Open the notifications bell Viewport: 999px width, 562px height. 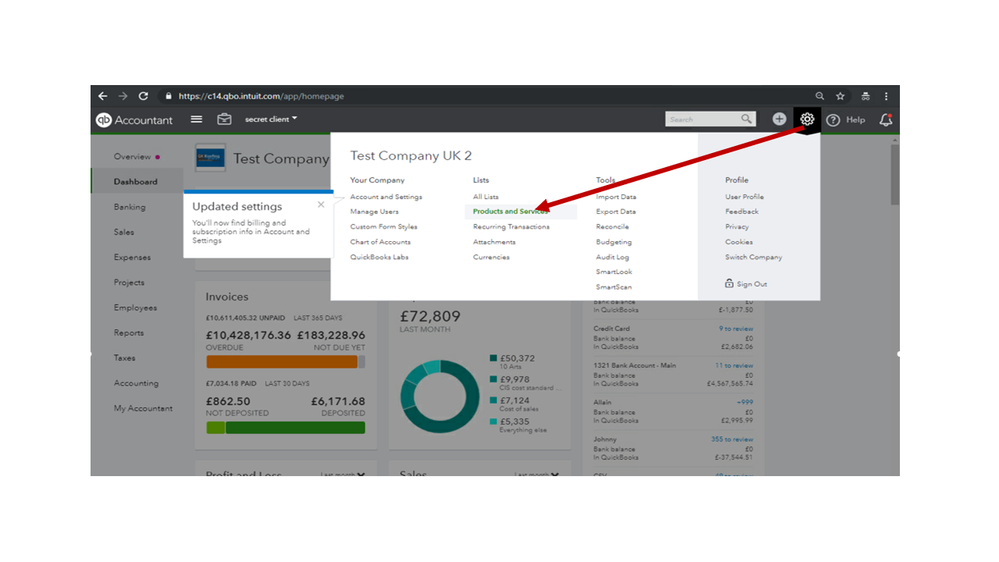886,120
